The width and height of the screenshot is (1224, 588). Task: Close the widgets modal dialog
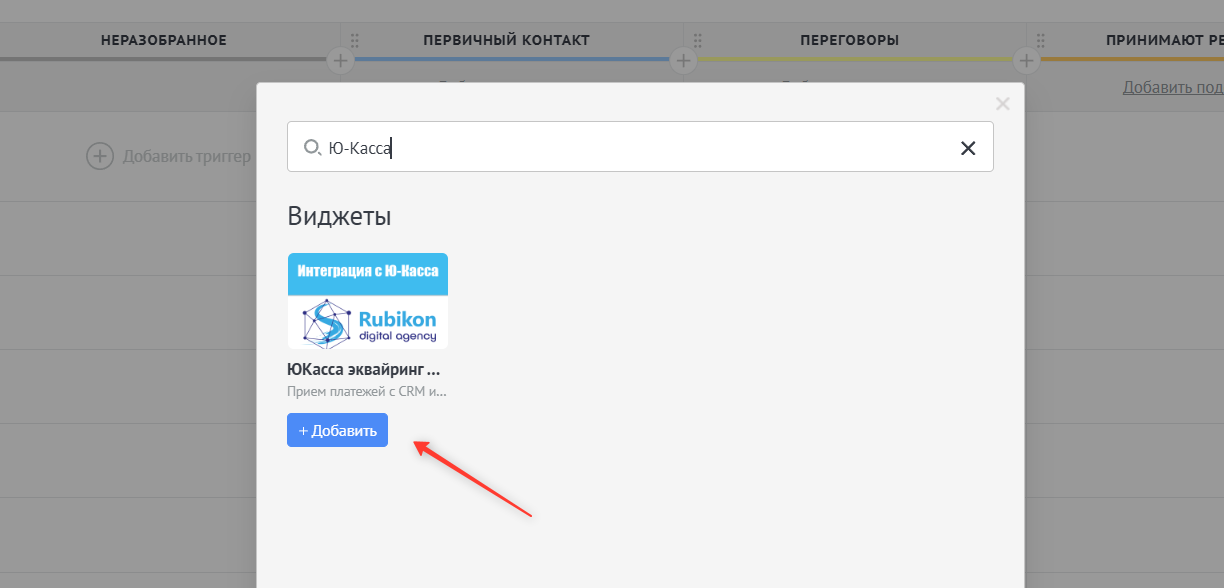(1003, 103)
